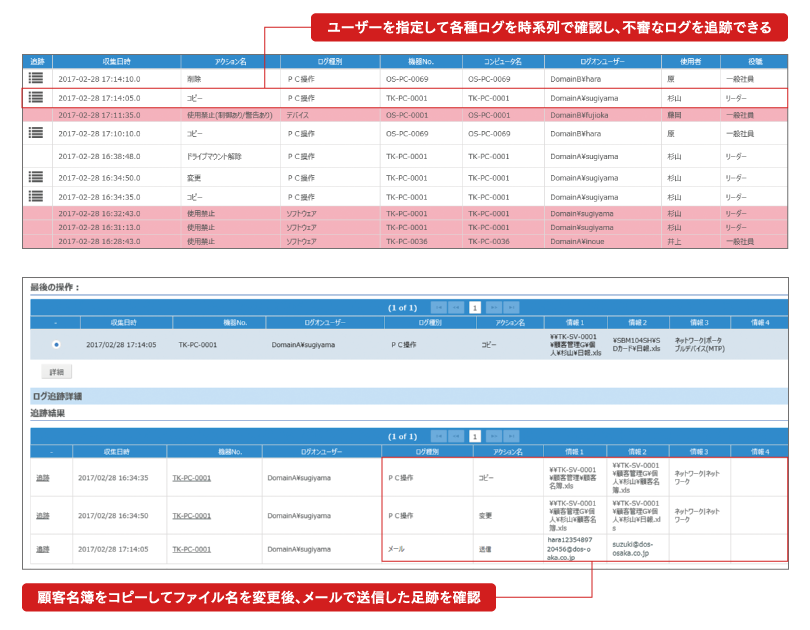This screenshot has width=810, height=630.
Task: Select the 使用禁止(制御あり/警告あり) cell
Action: (x=230, y=115)
